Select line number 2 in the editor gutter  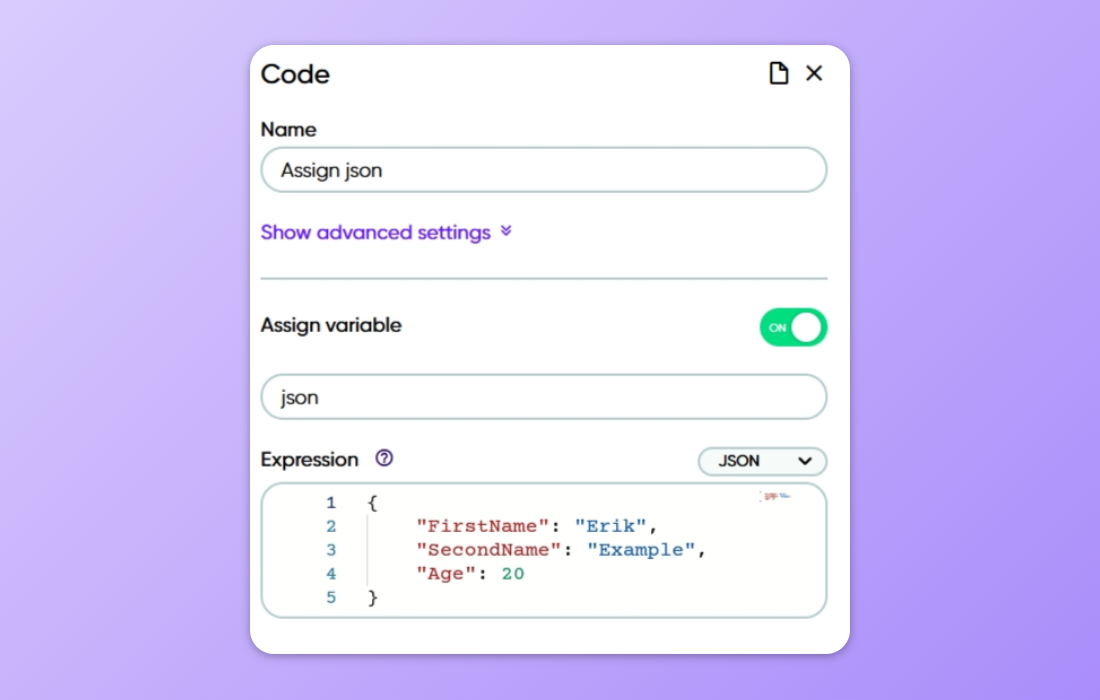tap(331, 527)
